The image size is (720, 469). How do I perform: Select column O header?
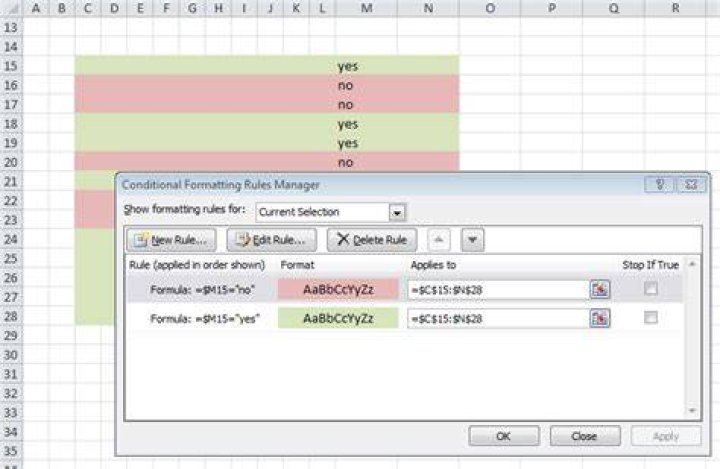click(490, 8)
